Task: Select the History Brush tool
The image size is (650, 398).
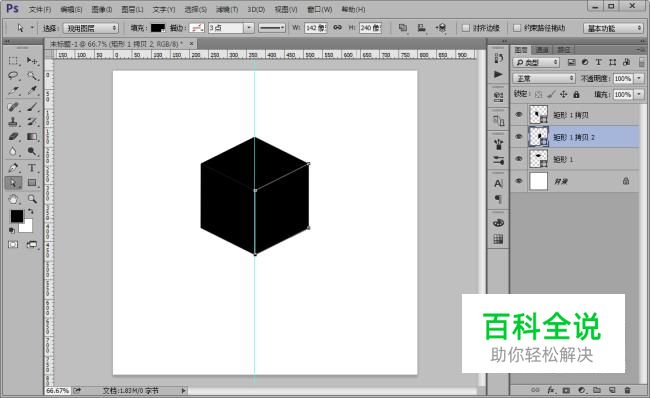Action: click(x=32, y=122)
